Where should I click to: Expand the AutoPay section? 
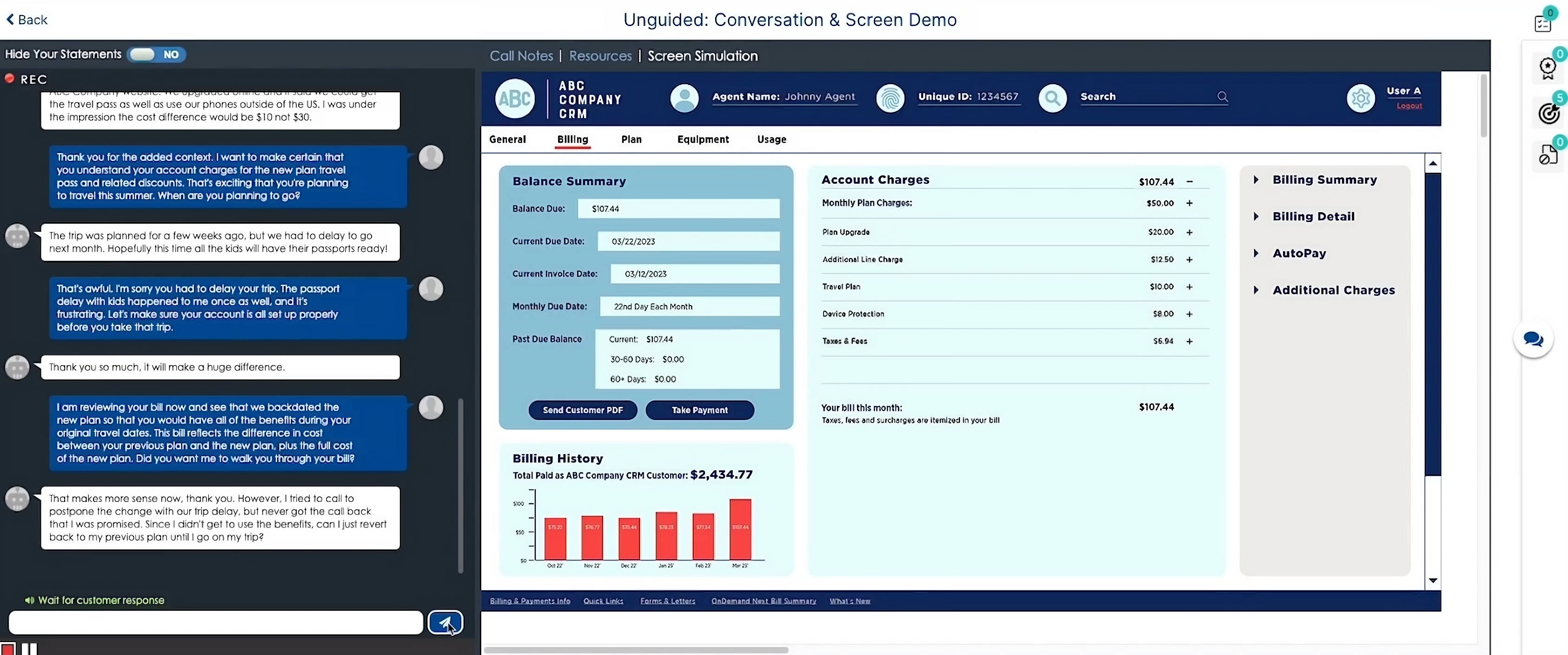(1299, 253)
